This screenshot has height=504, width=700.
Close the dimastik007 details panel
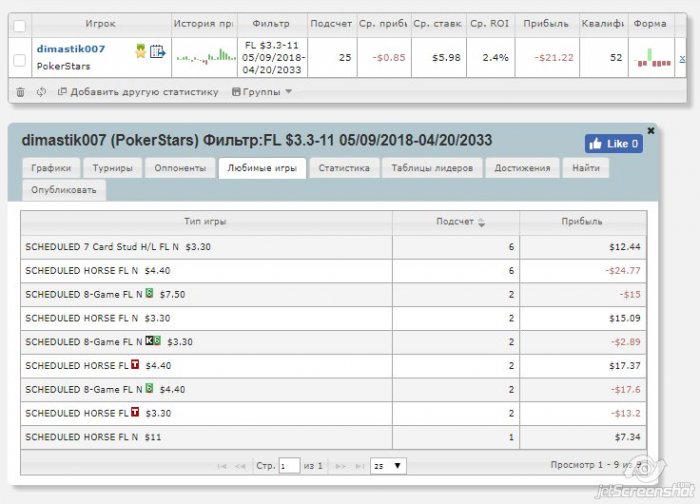(651, 130)
